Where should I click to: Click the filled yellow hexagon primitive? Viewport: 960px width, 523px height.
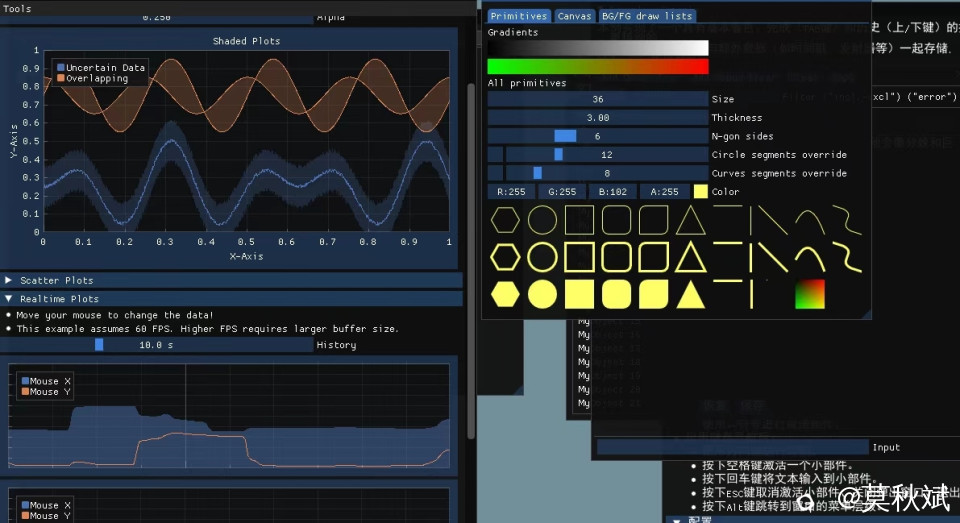coord(505,294)
